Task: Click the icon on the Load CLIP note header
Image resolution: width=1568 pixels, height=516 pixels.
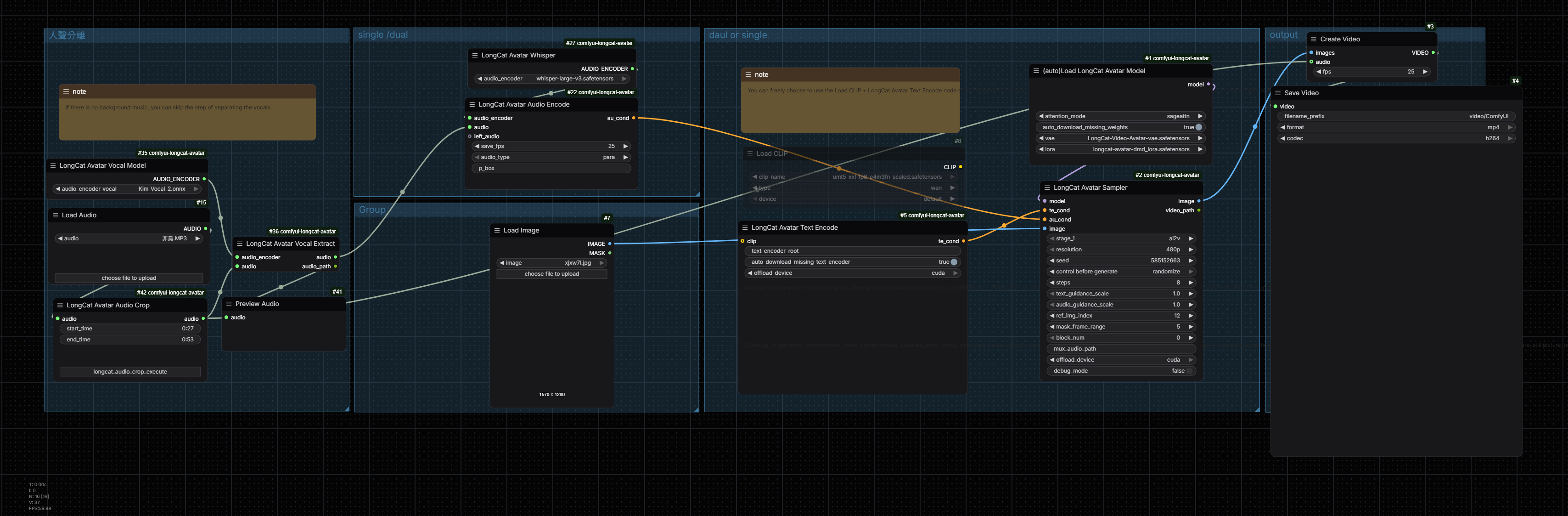Action: tap(748, 75)
